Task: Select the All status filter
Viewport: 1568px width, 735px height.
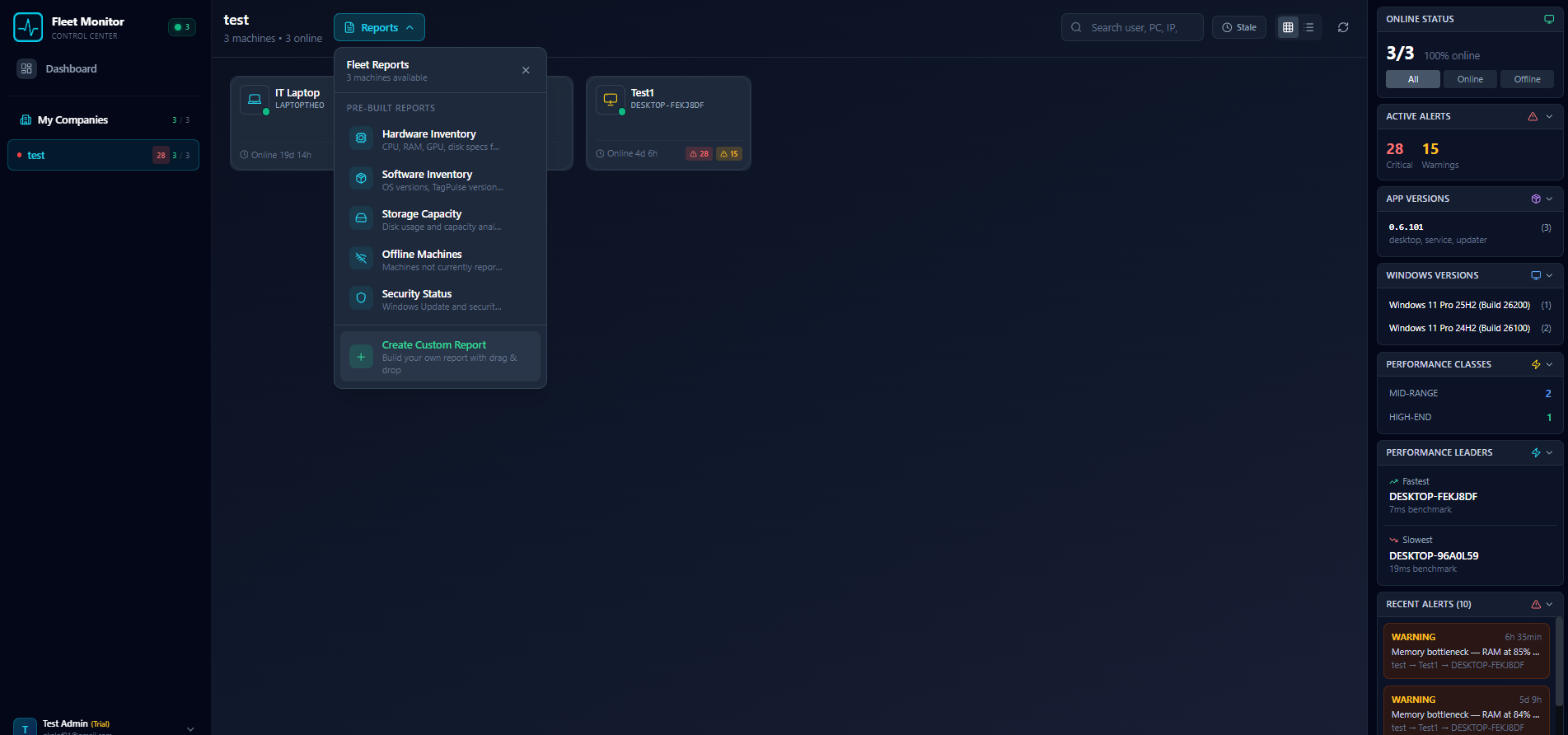Action: [1413, 79]
